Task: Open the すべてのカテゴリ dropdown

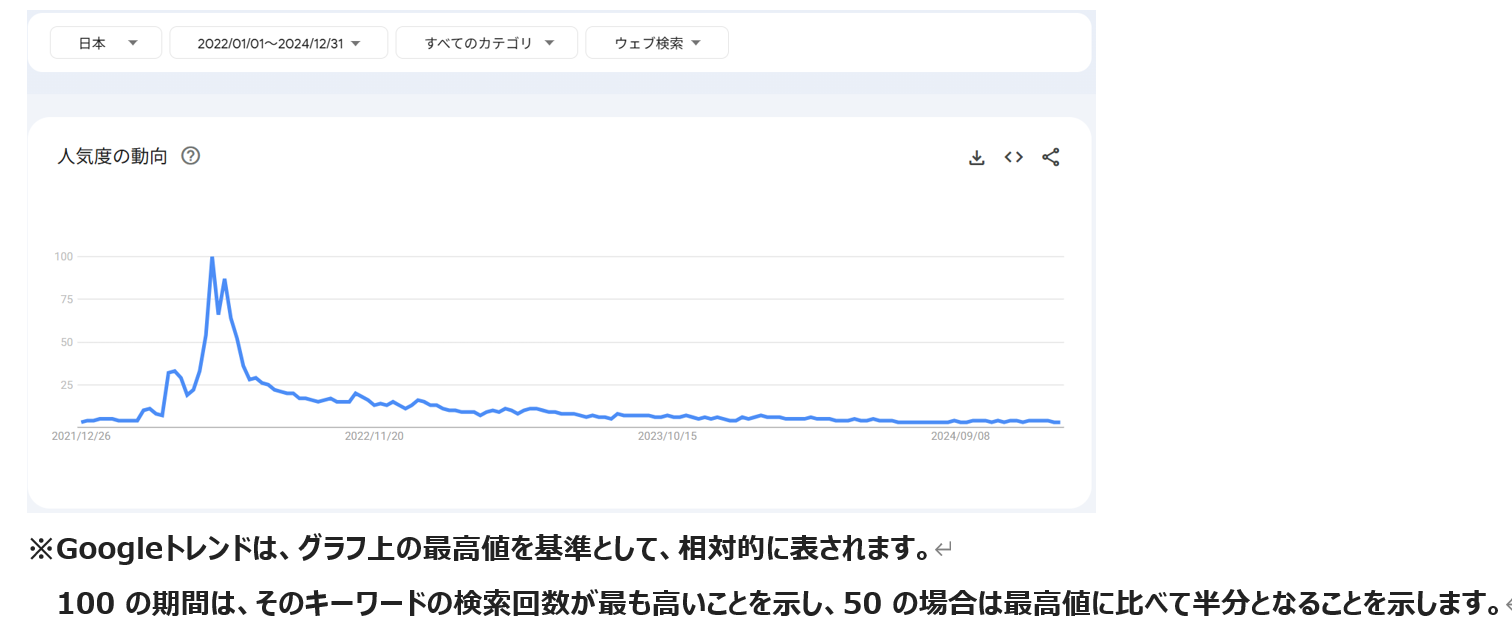Action: point(486,43)
